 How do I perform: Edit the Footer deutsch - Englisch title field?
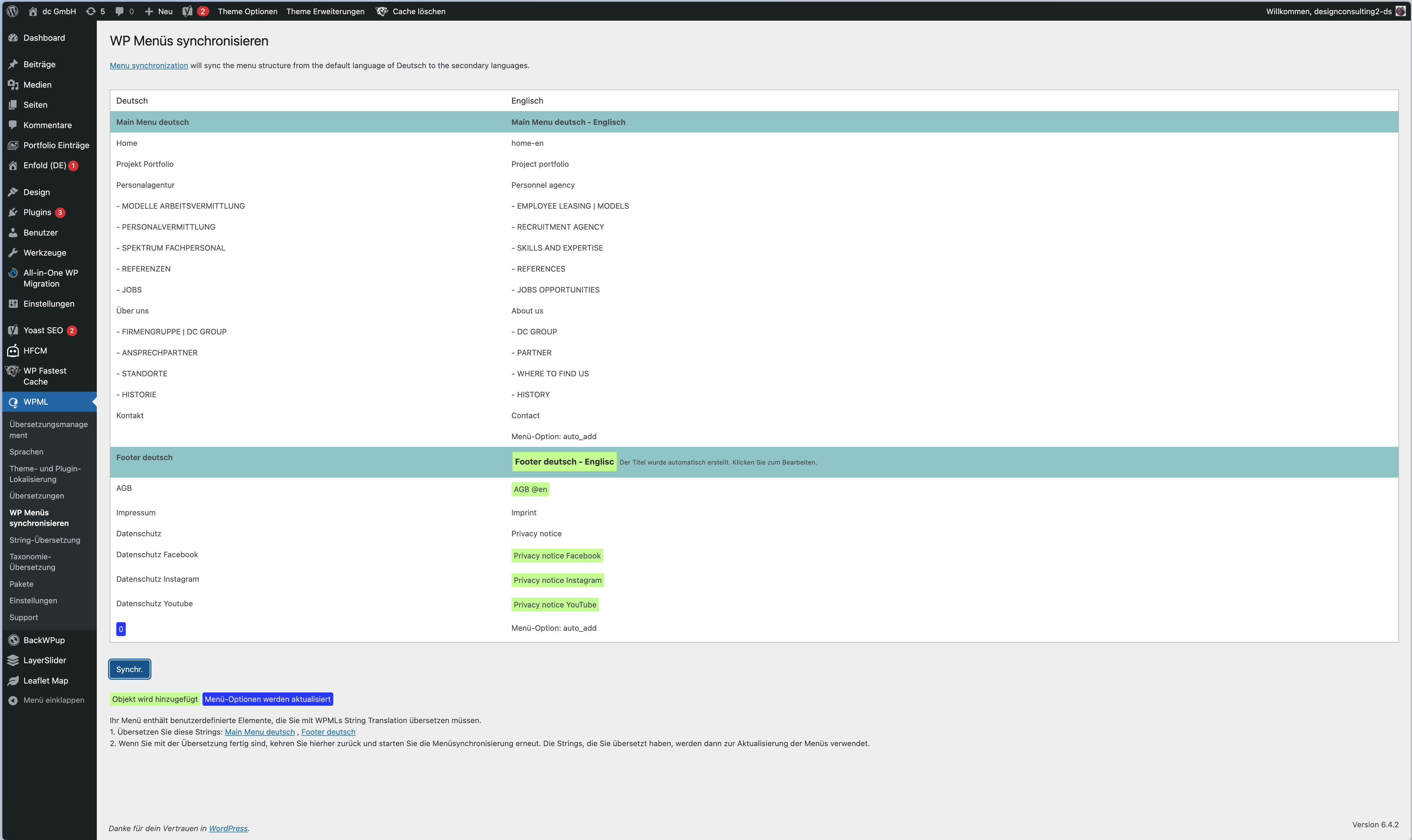tap(564, 462)
